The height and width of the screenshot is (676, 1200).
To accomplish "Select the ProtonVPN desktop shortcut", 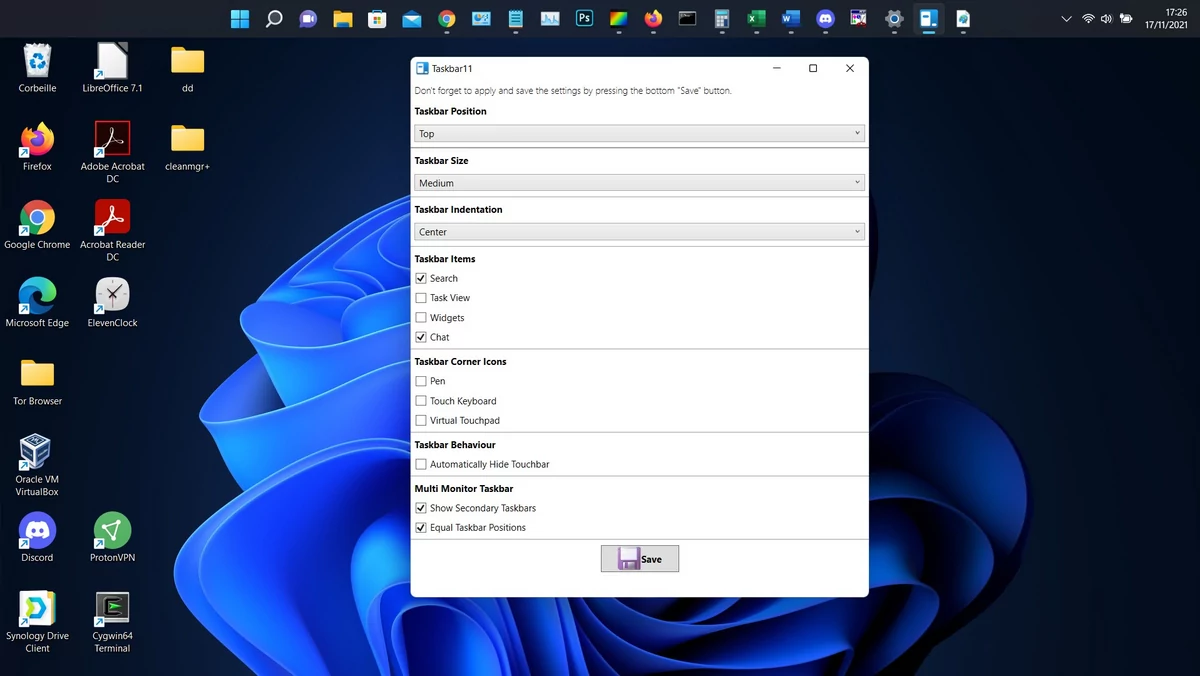I will pyautogui.click(x=112, y=537).
